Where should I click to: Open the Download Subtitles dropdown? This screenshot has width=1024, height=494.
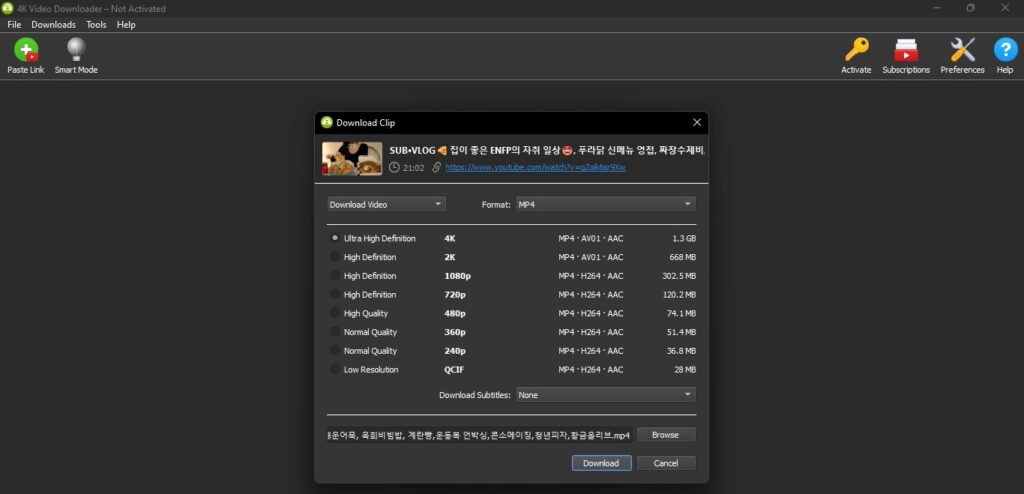pyautogui.click(x=605, y=395)
